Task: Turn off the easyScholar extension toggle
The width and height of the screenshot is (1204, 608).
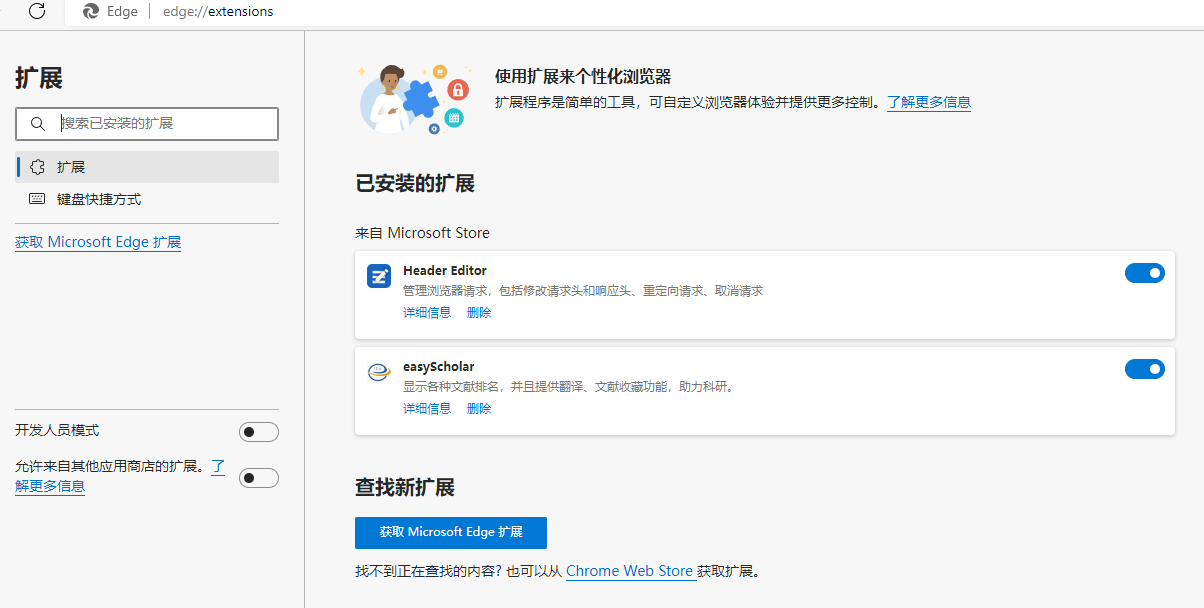Action: 1144,368
